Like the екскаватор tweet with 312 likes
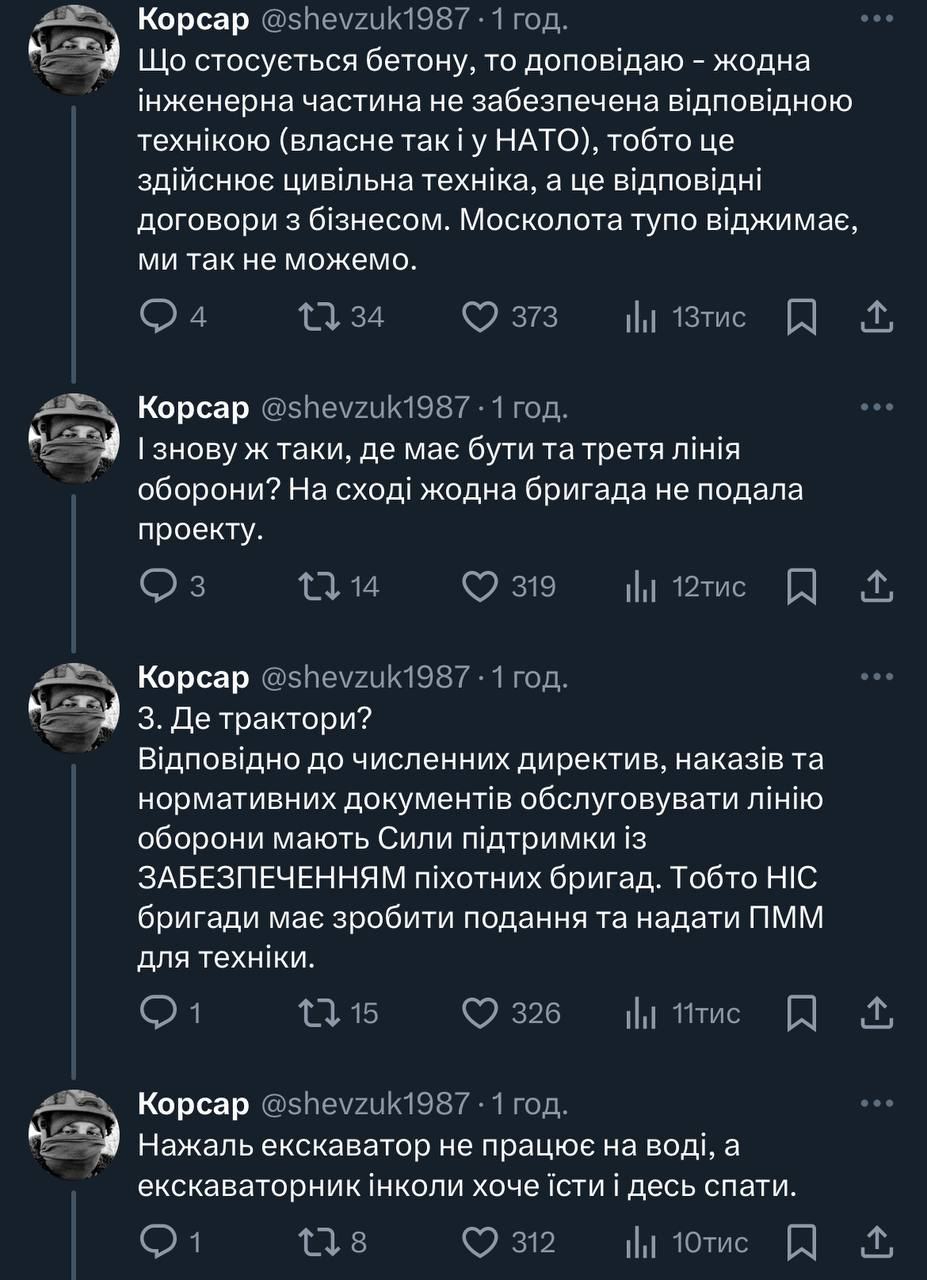The width and height of the screenshot is (927, 1280). 481,1242
